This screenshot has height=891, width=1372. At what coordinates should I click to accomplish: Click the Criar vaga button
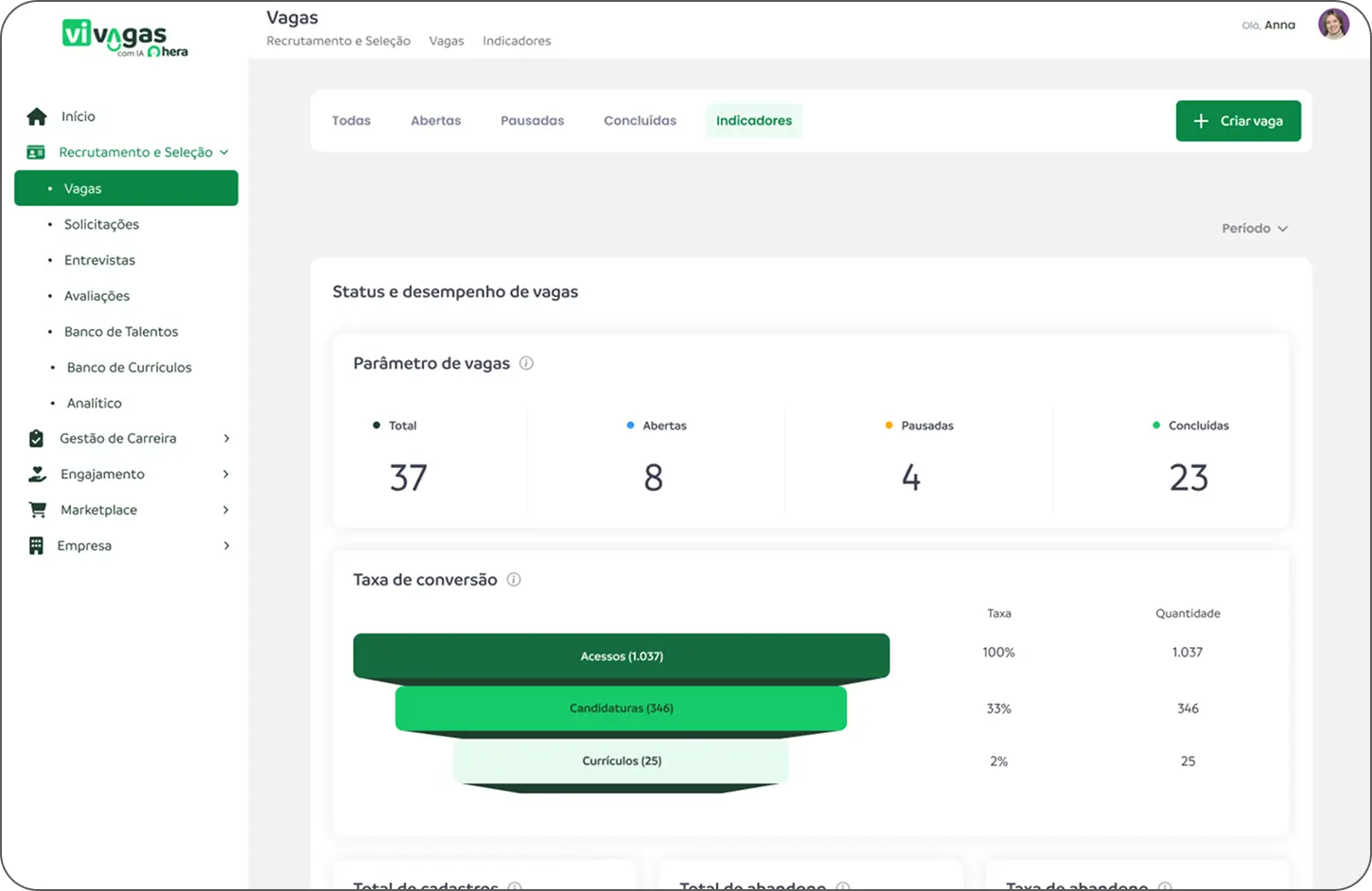coord(1238,121)
